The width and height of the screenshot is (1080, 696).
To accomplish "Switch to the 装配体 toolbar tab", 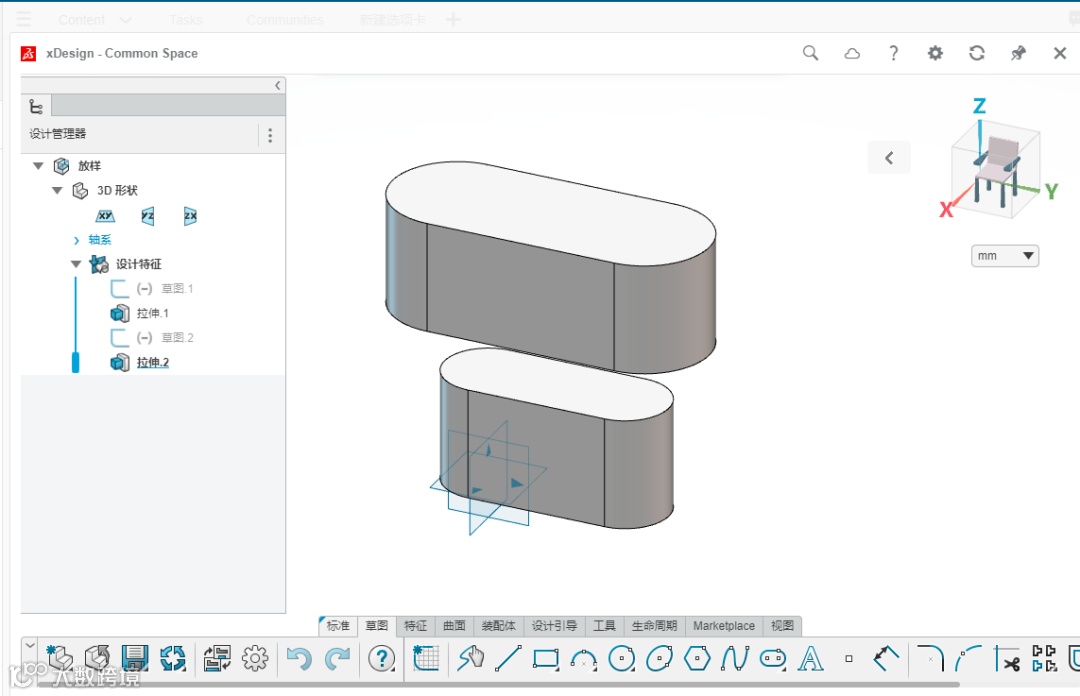I will point(498,626).
